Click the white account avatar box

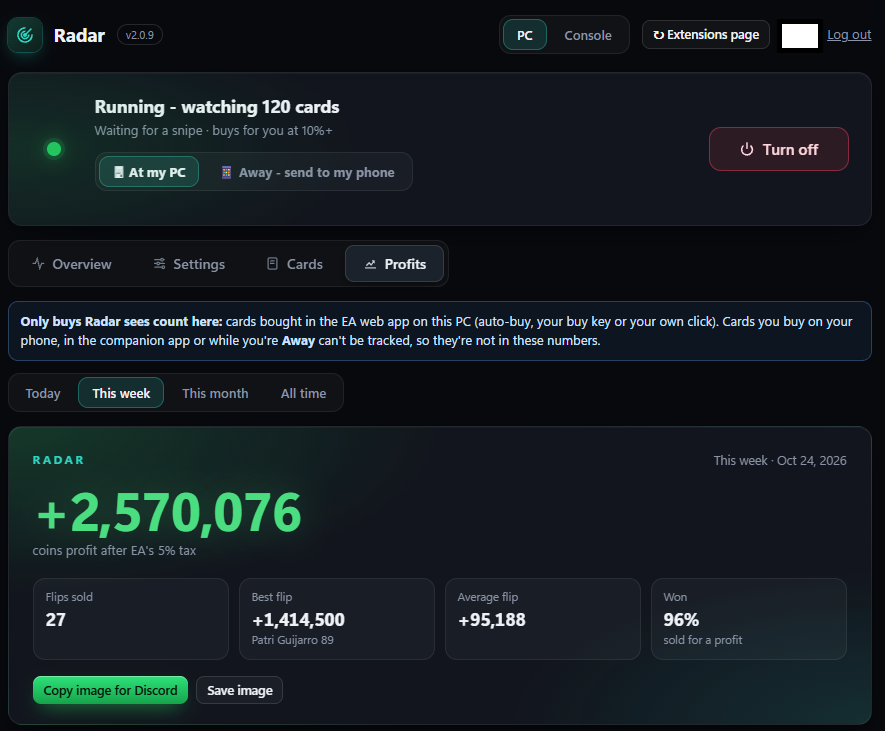(x=800, y=36)
